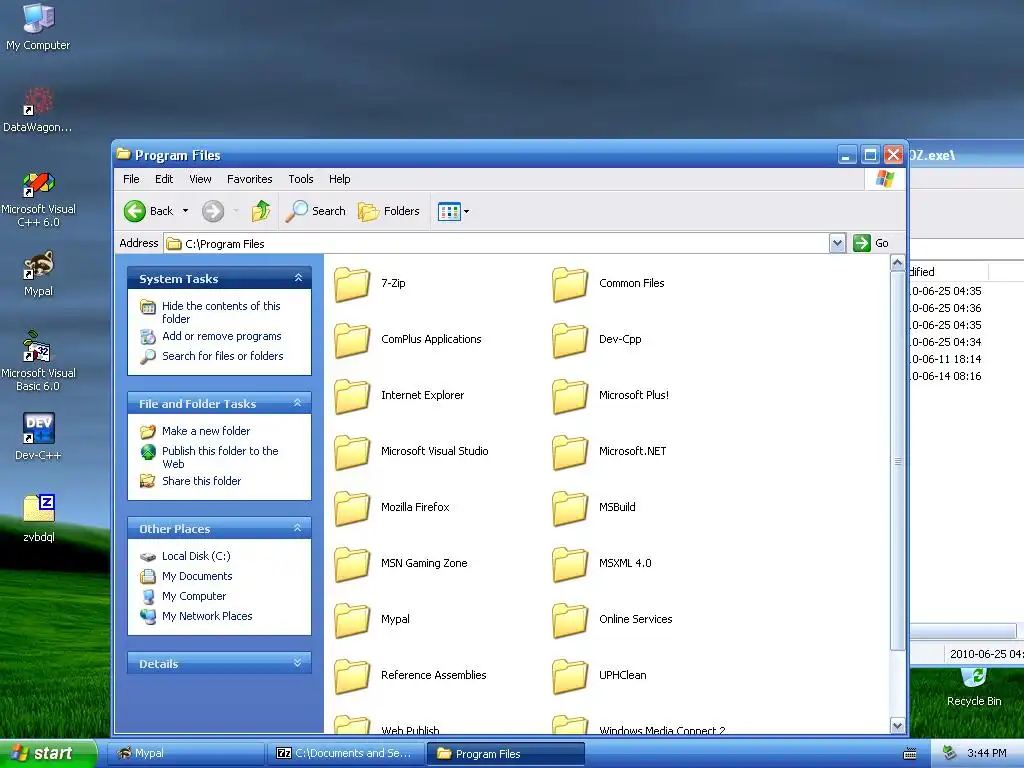Select My Computer desktop icon
This screenshot has height=768, width=1024.
point(38,18)
